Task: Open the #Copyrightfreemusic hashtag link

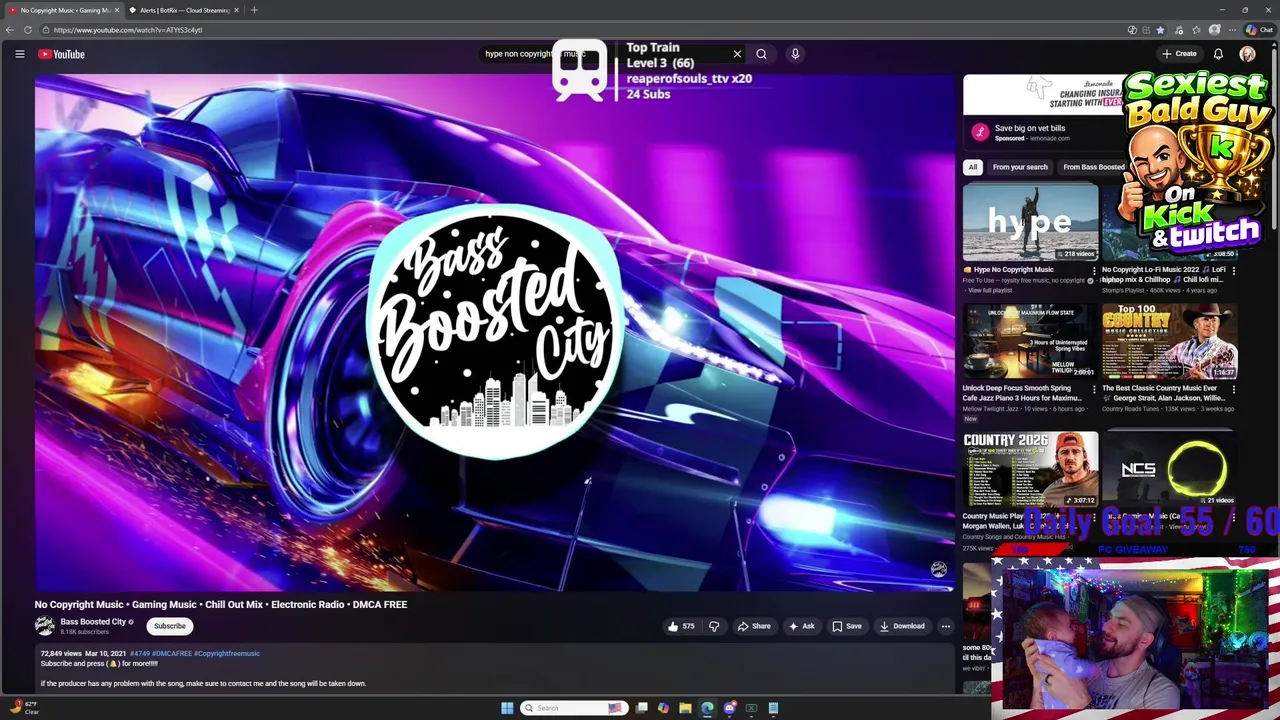Action: (227, 653)
